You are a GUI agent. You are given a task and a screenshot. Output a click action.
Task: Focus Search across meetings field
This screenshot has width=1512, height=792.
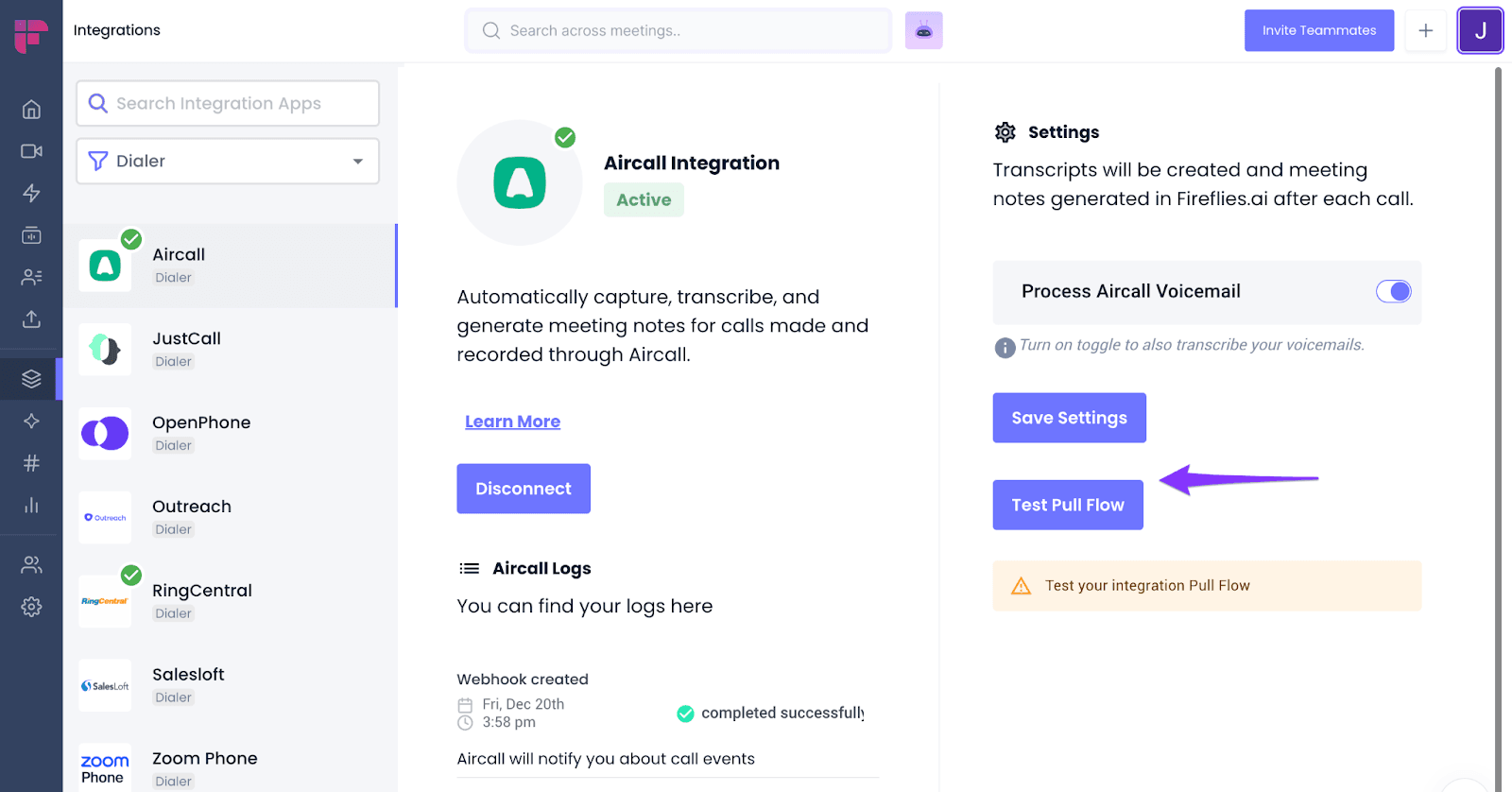point(678,30)
